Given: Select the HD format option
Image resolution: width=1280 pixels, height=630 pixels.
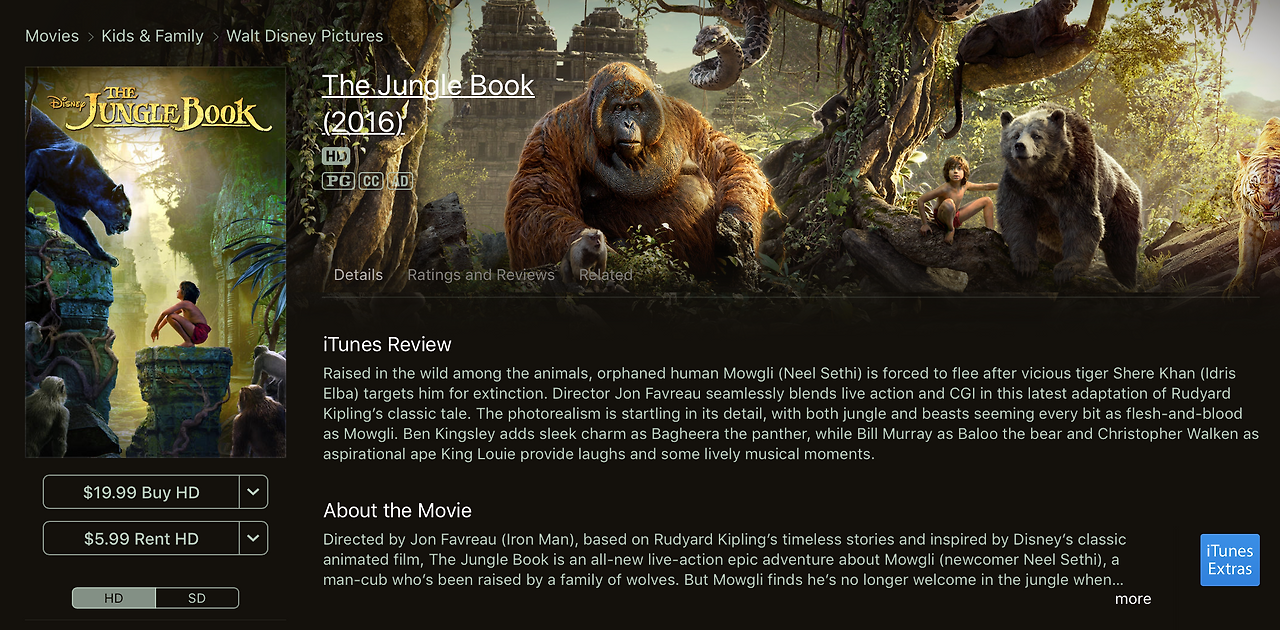Looking at the screenshot, I should [114, 598].
